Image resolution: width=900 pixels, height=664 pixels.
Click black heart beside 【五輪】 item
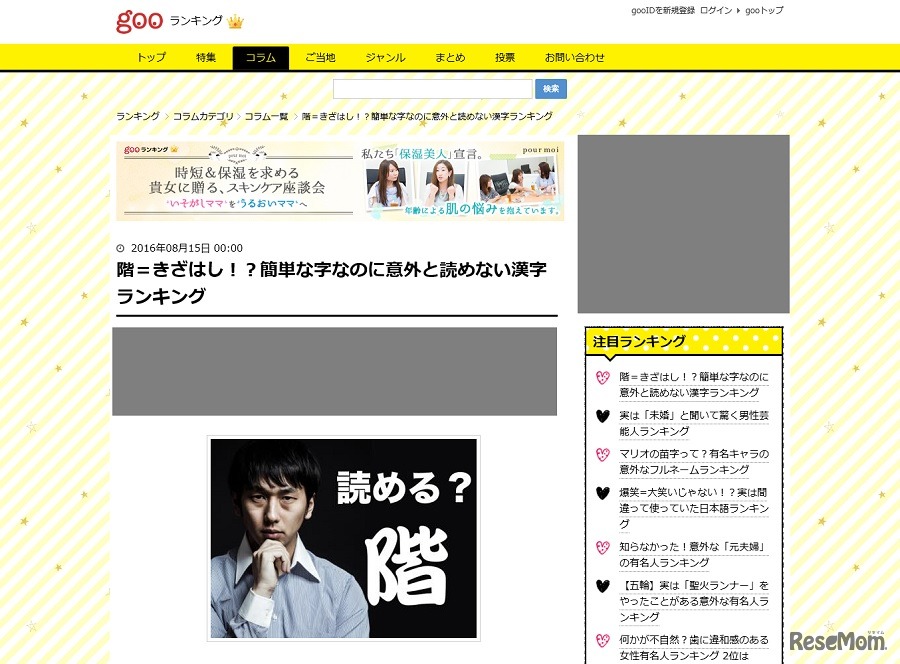(x=602, y=586)
